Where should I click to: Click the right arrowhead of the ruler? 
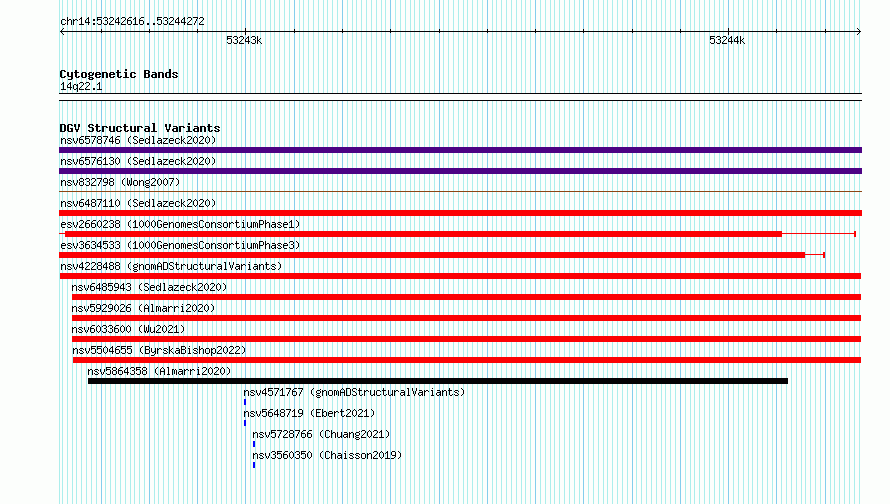859,32
